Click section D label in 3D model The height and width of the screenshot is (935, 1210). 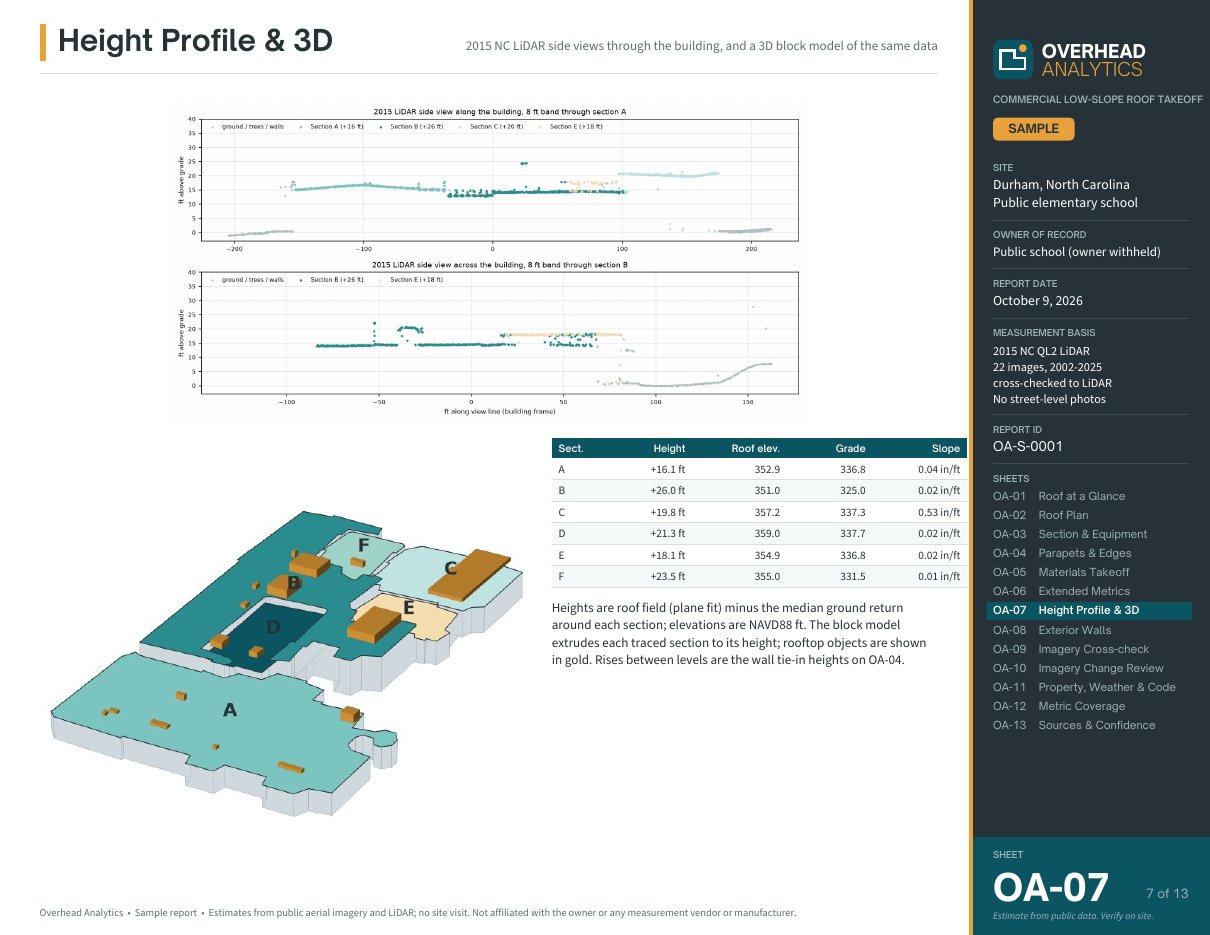(274, 627)
